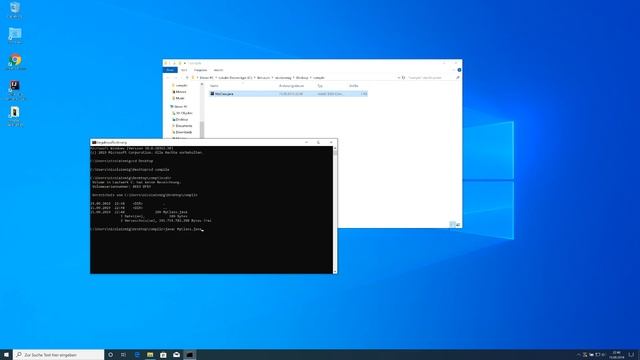Open the address bar history dropdown
640x360 pixels.
(x=398, y=78)
